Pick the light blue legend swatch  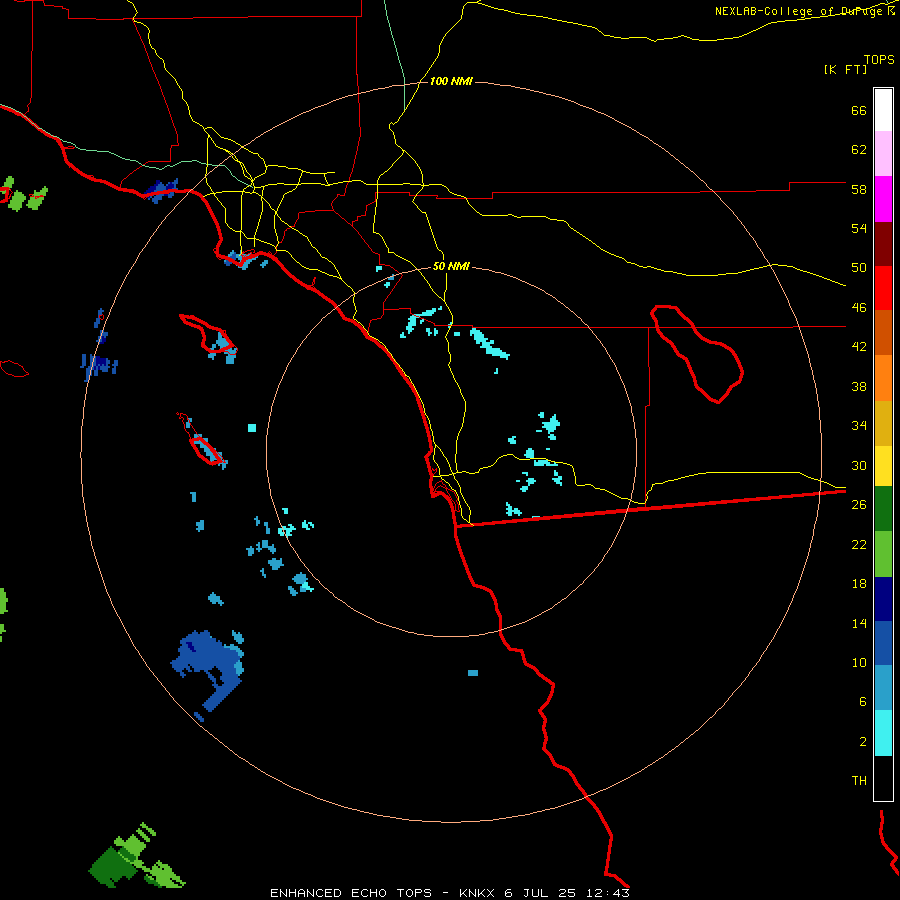(883, 688)
